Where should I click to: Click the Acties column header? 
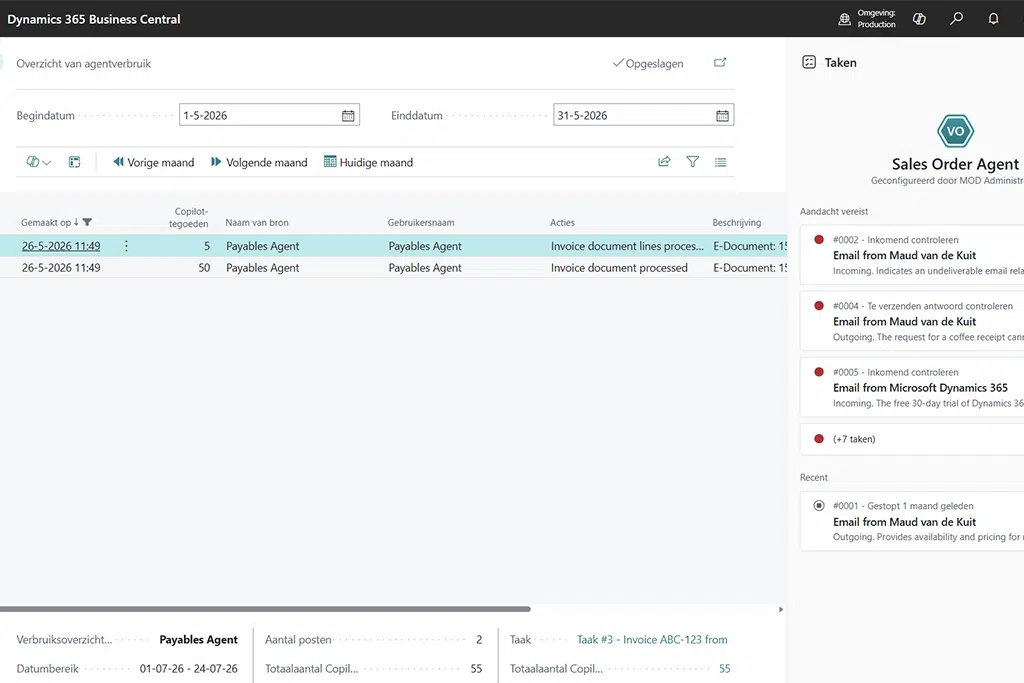pos(562,223)
